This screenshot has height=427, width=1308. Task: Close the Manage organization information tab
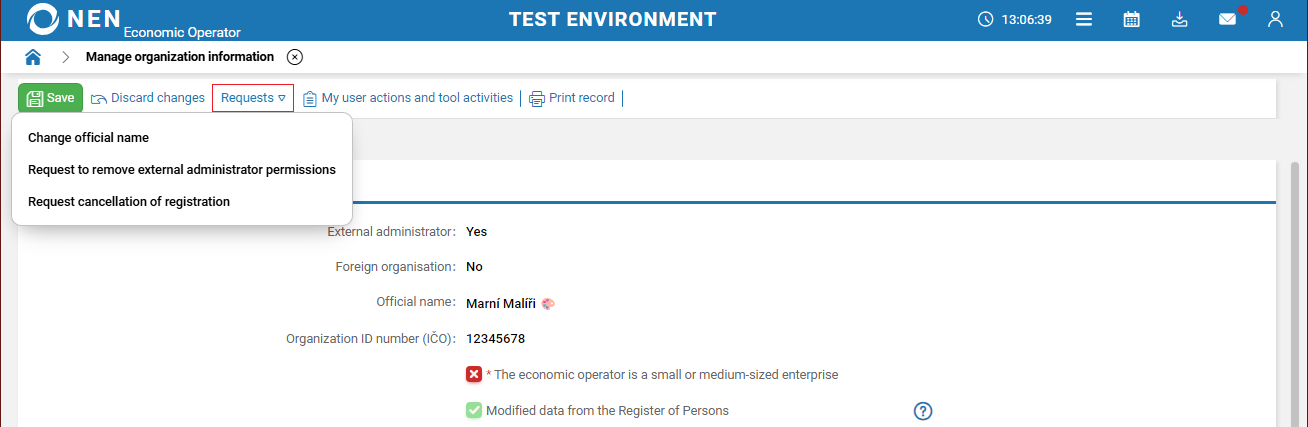pos(294,57)
